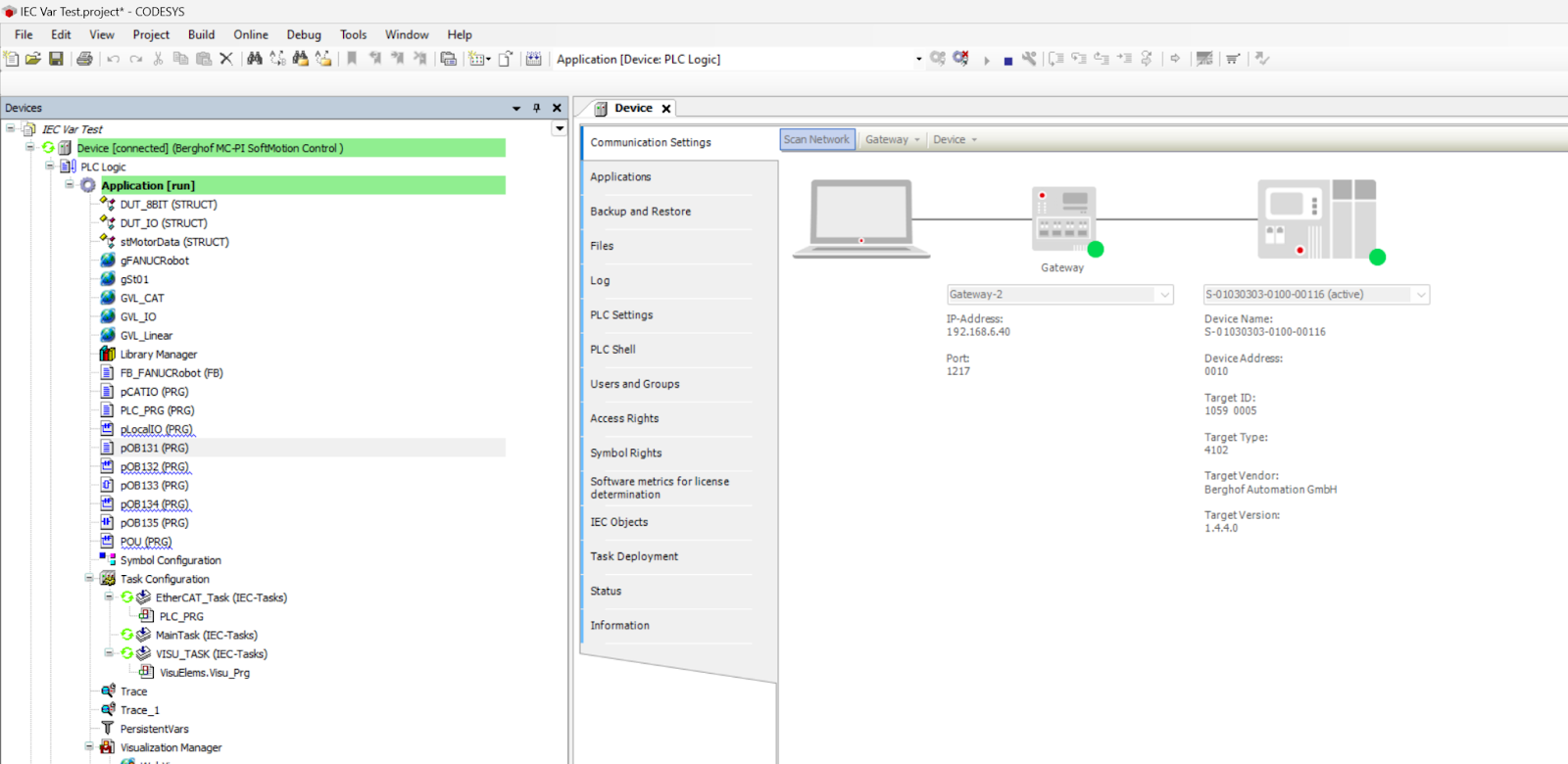The height and width of the screenshot is (764, 1568).
Task: Click the Build wrench and hammer icon
Action: (1029, 59)
